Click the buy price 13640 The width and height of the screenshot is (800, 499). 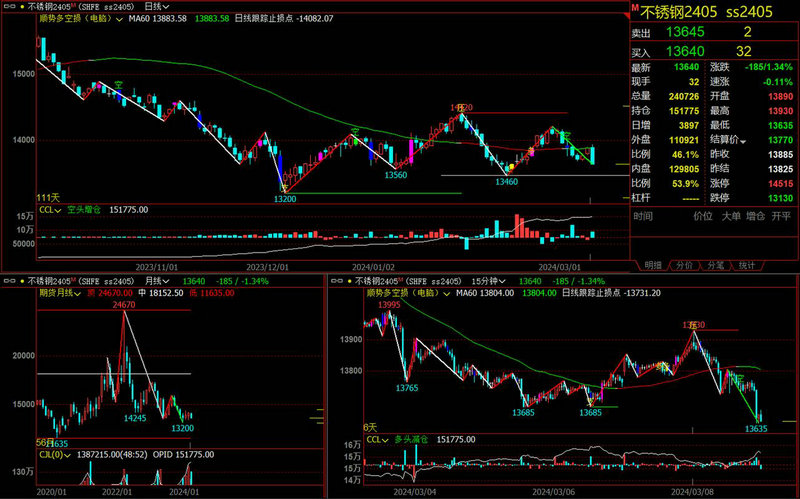coord(685,51)
